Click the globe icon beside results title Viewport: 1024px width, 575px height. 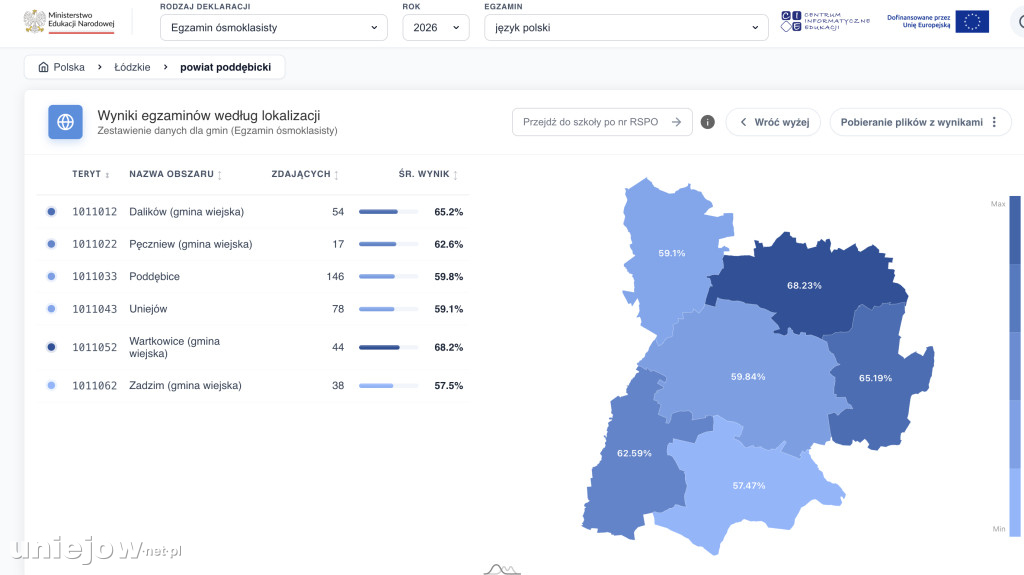pyautogui.click(x=65, y=122)
